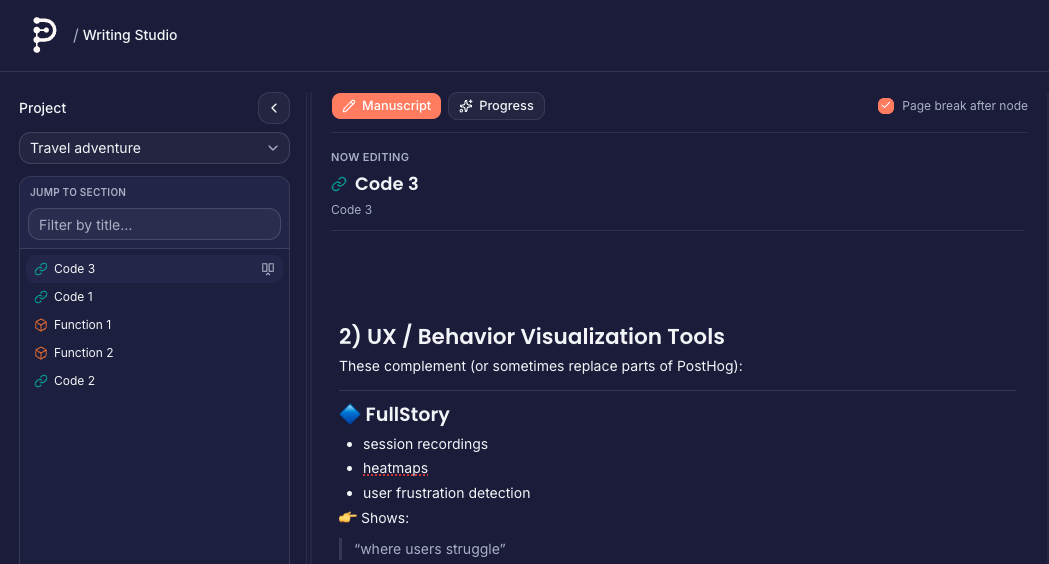Click the Writing Studio breadcrumb
This screenshot has width=1049, height=564.
(129, 35)
